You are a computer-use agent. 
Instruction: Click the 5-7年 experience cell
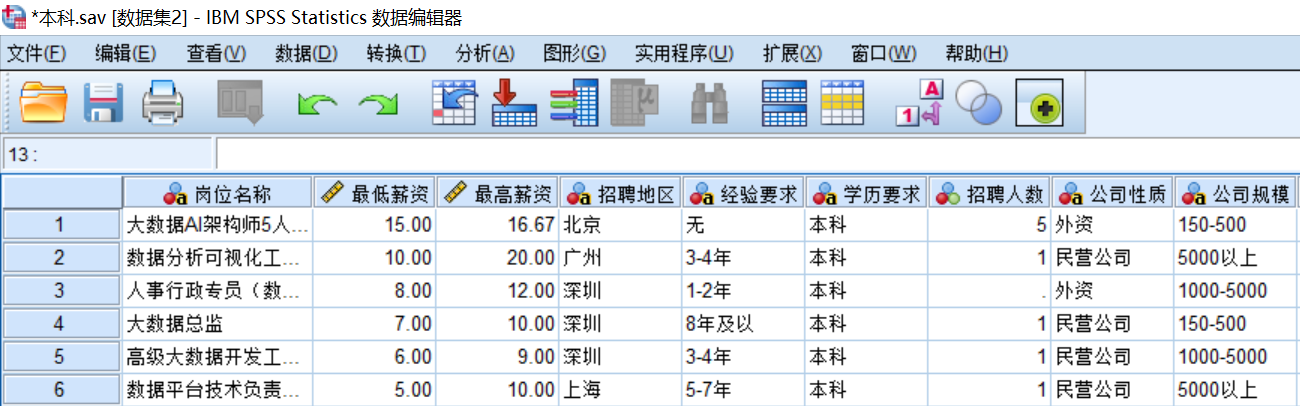(743, 390)
